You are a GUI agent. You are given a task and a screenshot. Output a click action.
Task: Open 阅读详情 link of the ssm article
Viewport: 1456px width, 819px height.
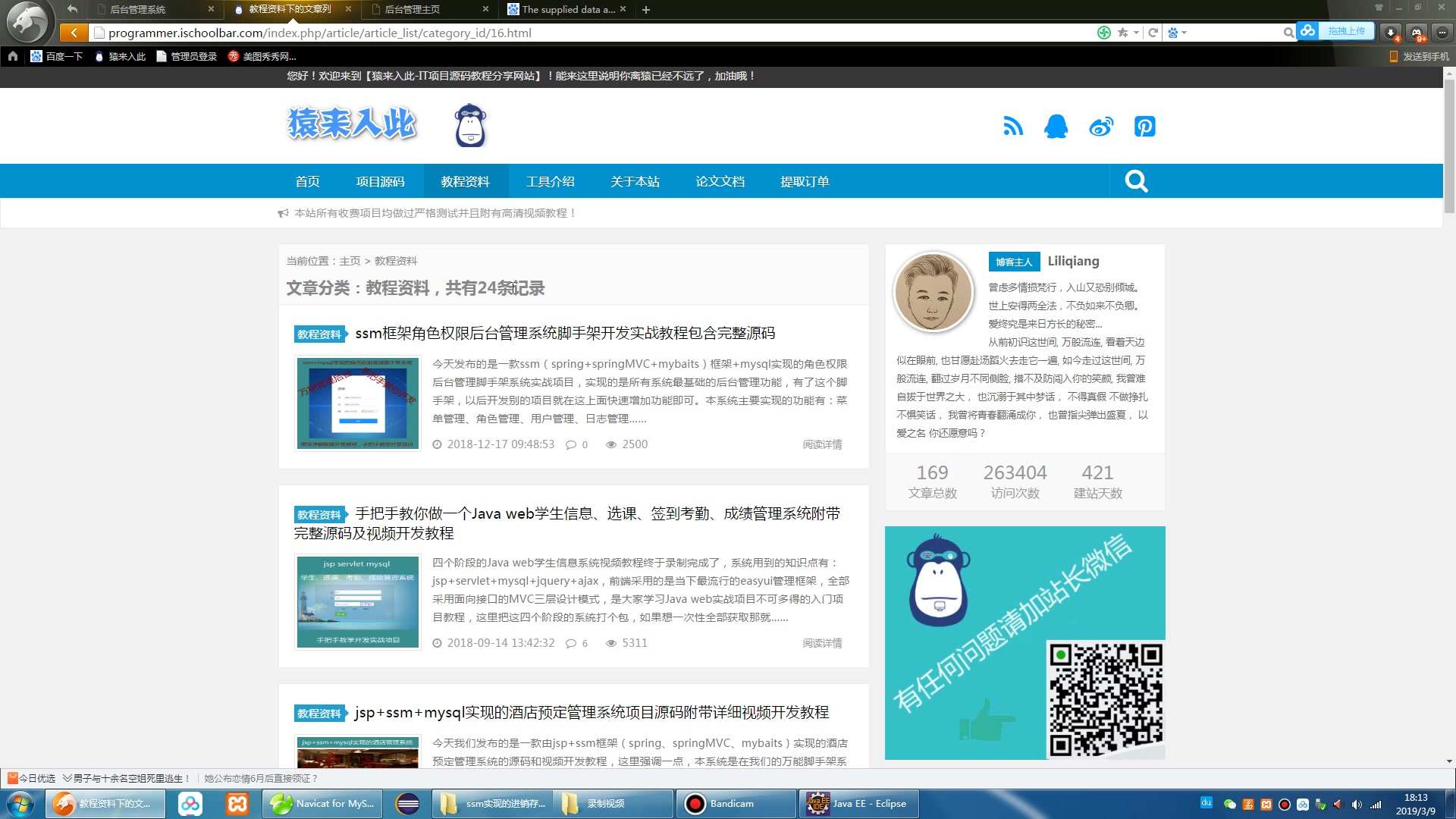point(821,444)
